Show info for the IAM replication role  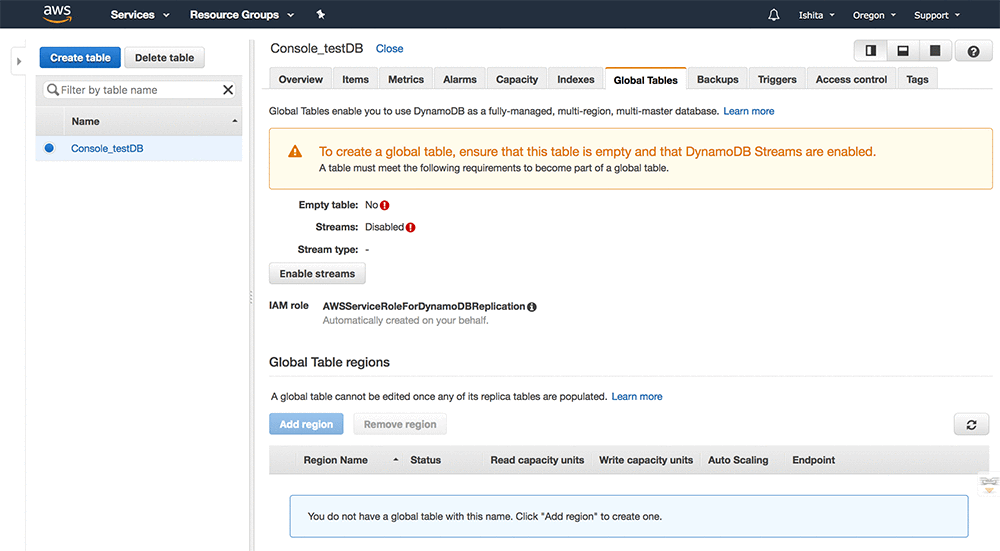click(x=532, y=307)
